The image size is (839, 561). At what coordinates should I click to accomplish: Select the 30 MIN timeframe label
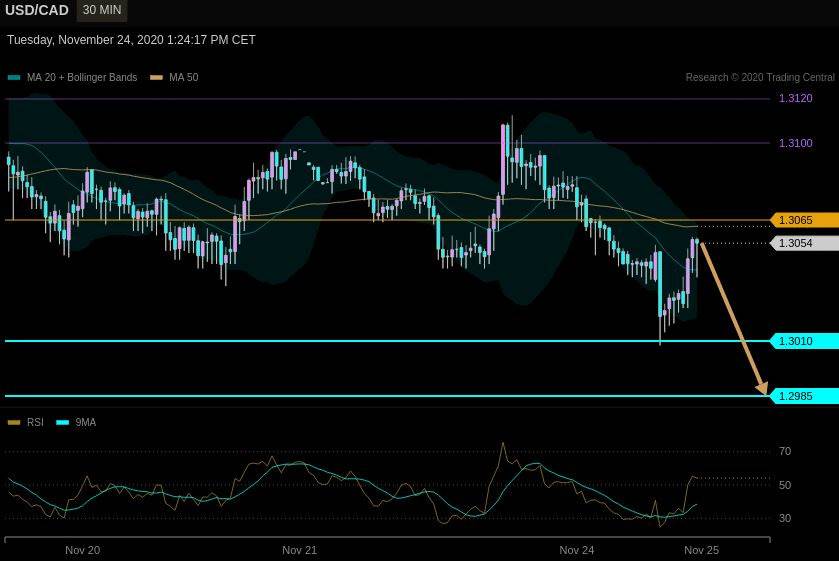[102, 10]
